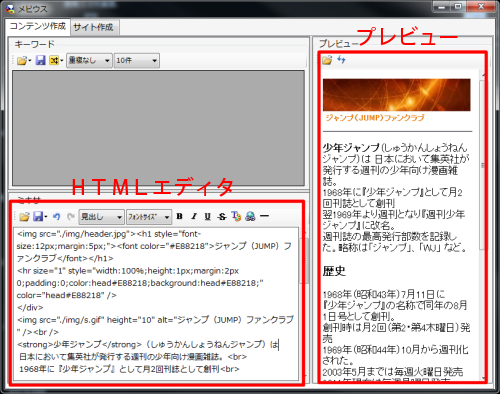Open file in HTML editor toolbar
This screenshot has height=394, width=500.
24,217
